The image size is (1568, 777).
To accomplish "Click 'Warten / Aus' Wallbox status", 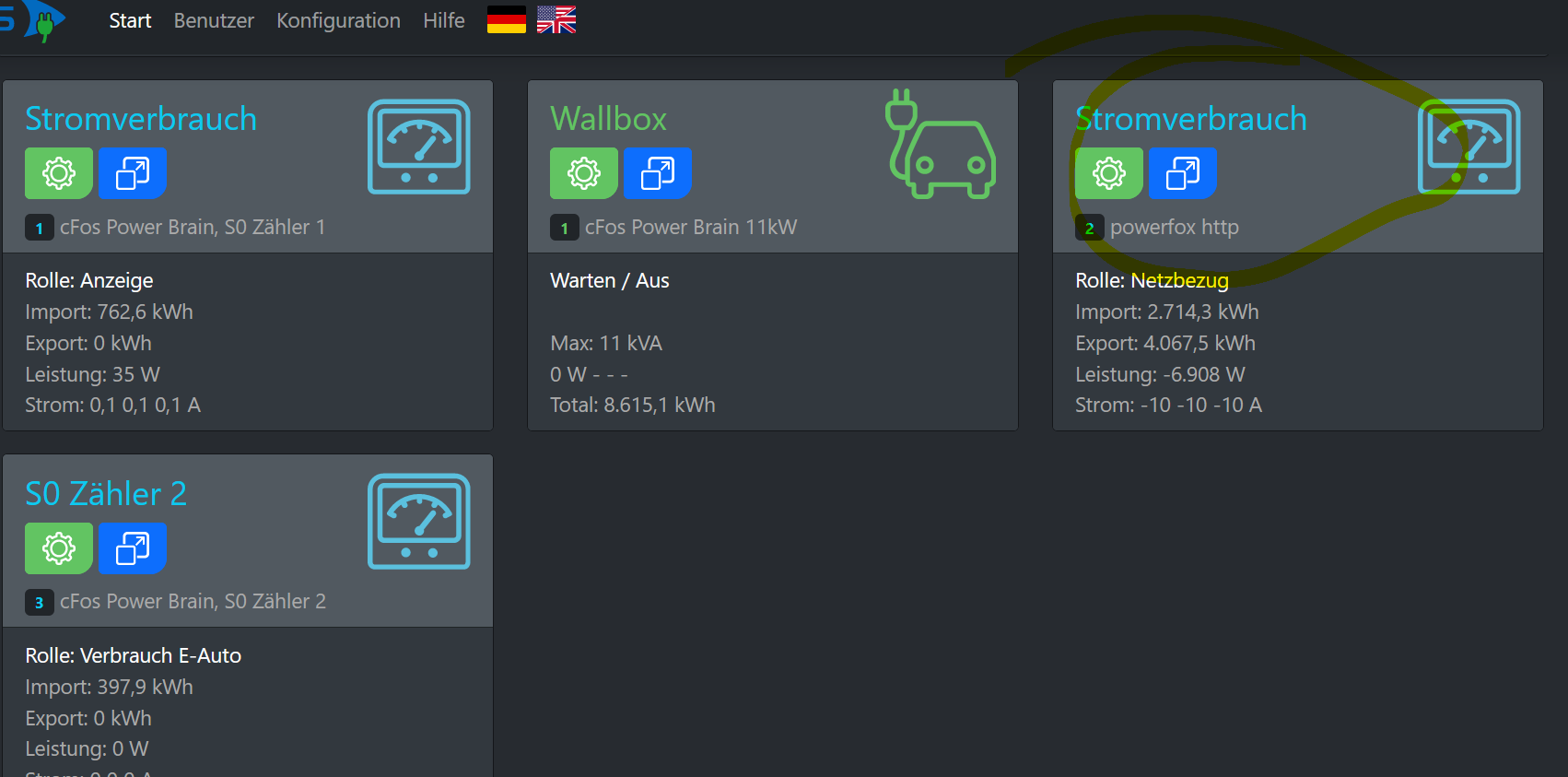I will (610, 280).
